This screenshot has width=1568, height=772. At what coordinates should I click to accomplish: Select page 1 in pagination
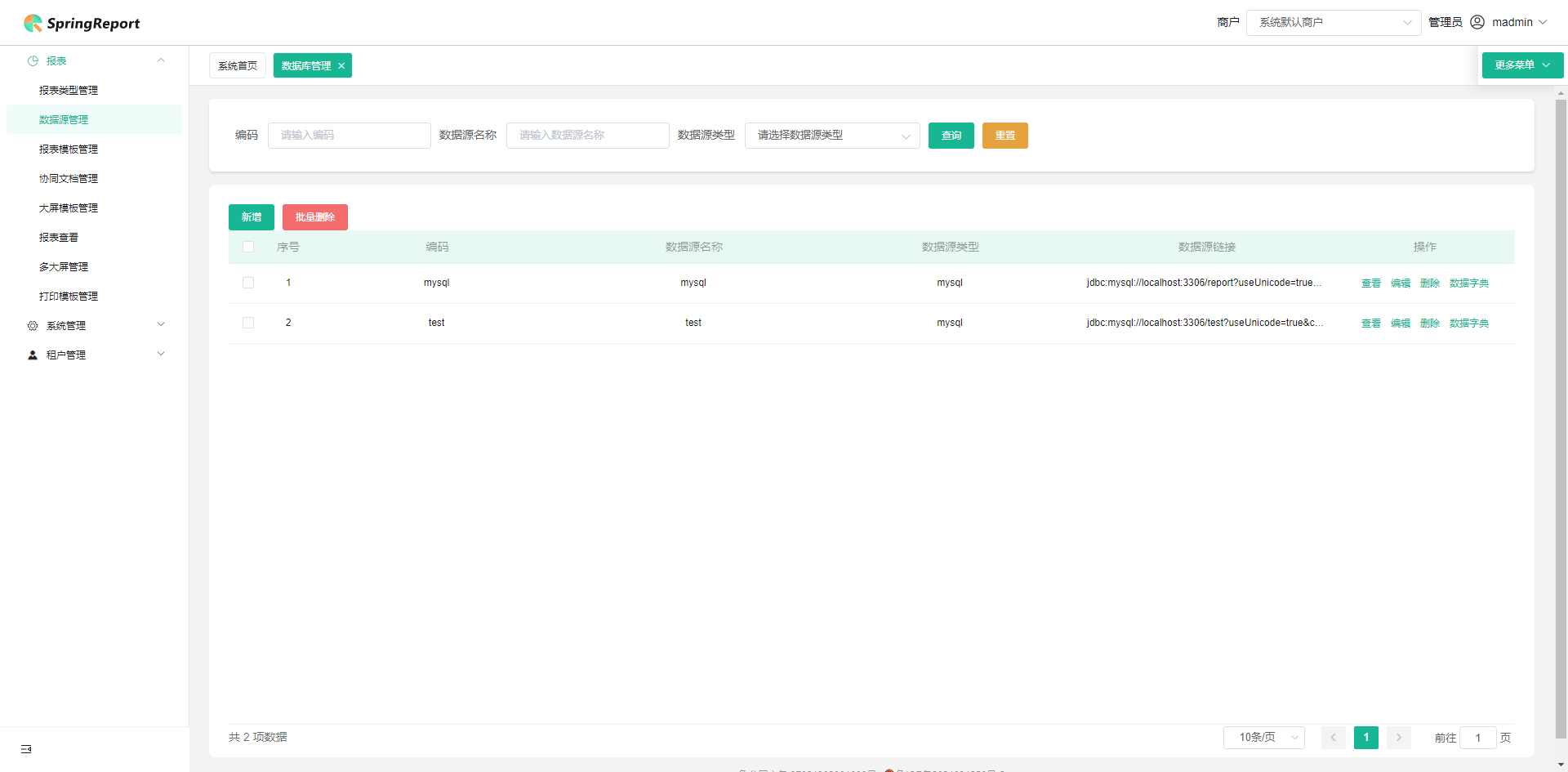point(1366,738)
